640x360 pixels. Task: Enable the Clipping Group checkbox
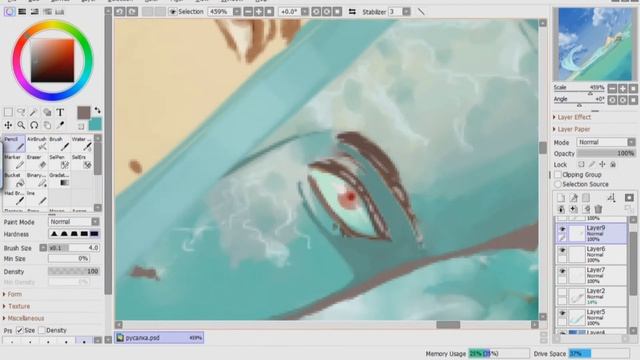558,175
